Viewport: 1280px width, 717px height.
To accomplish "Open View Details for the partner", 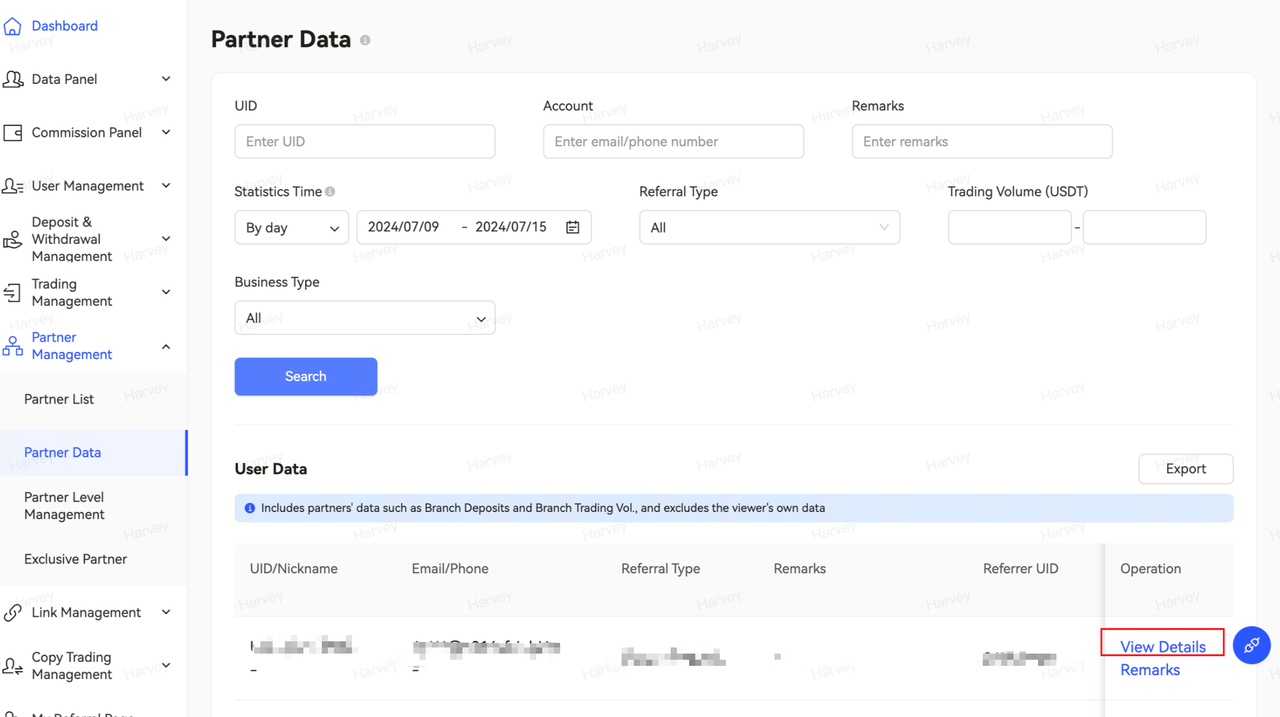I will click(1162, 646).
